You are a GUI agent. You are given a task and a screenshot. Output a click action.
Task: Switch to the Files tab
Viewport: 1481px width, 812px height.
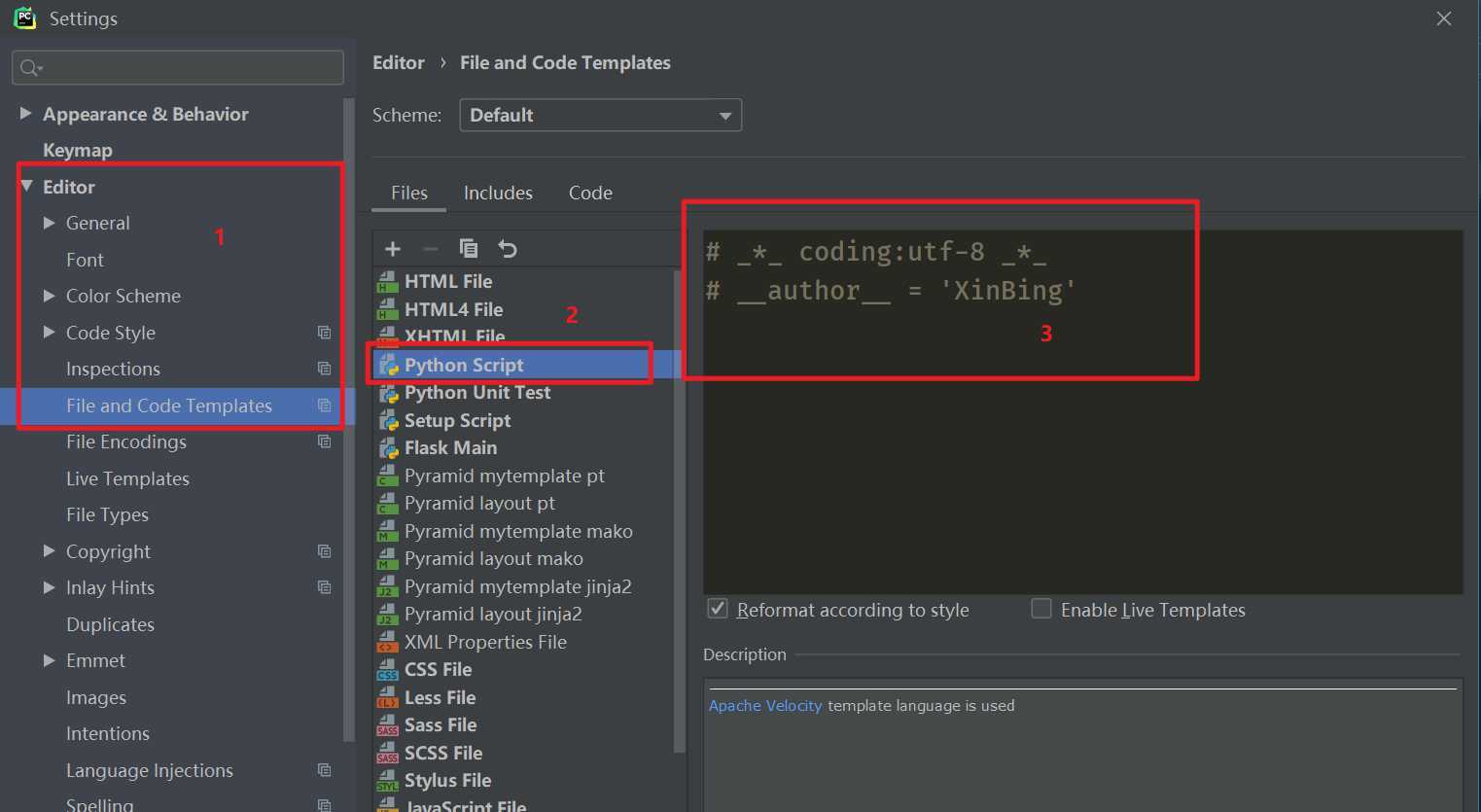(409, 193)
